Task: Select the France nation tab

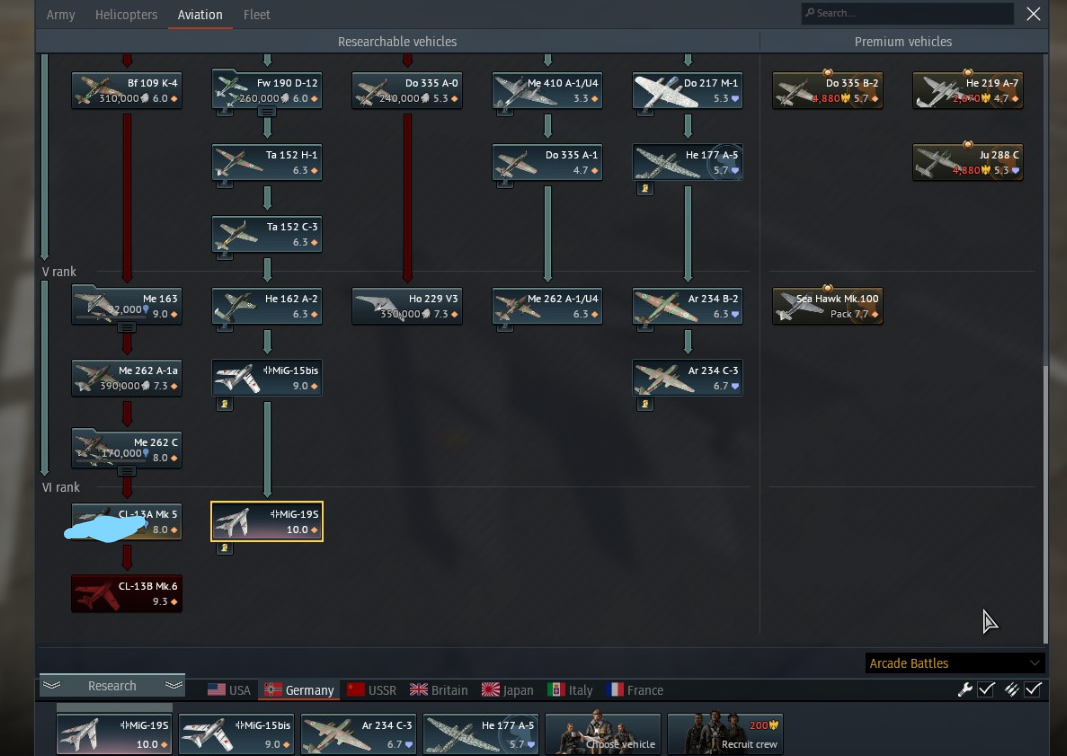Action: click(634, 690)
